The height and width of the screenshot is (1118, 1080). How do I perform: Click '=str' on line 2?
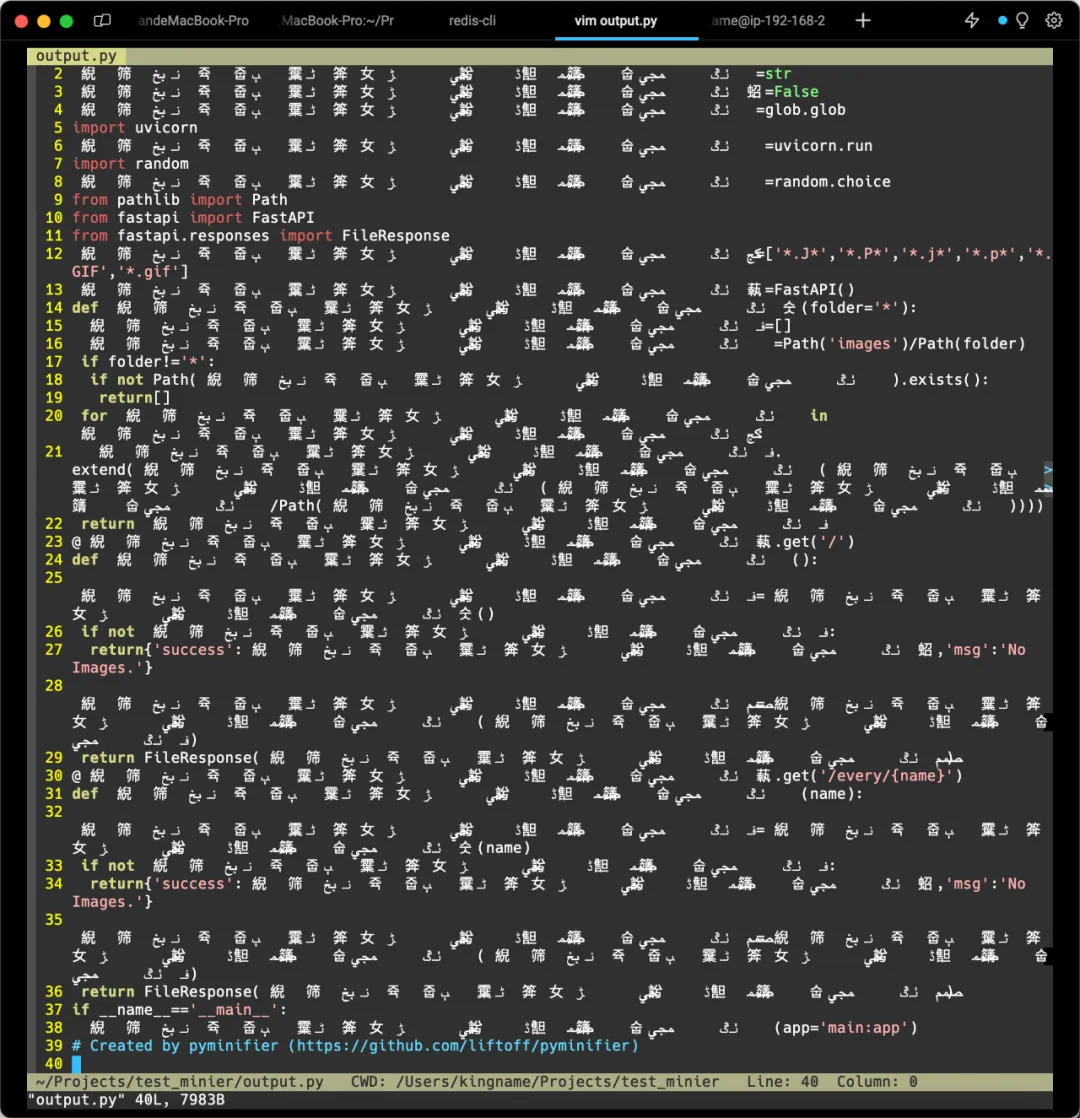[773, 73]
